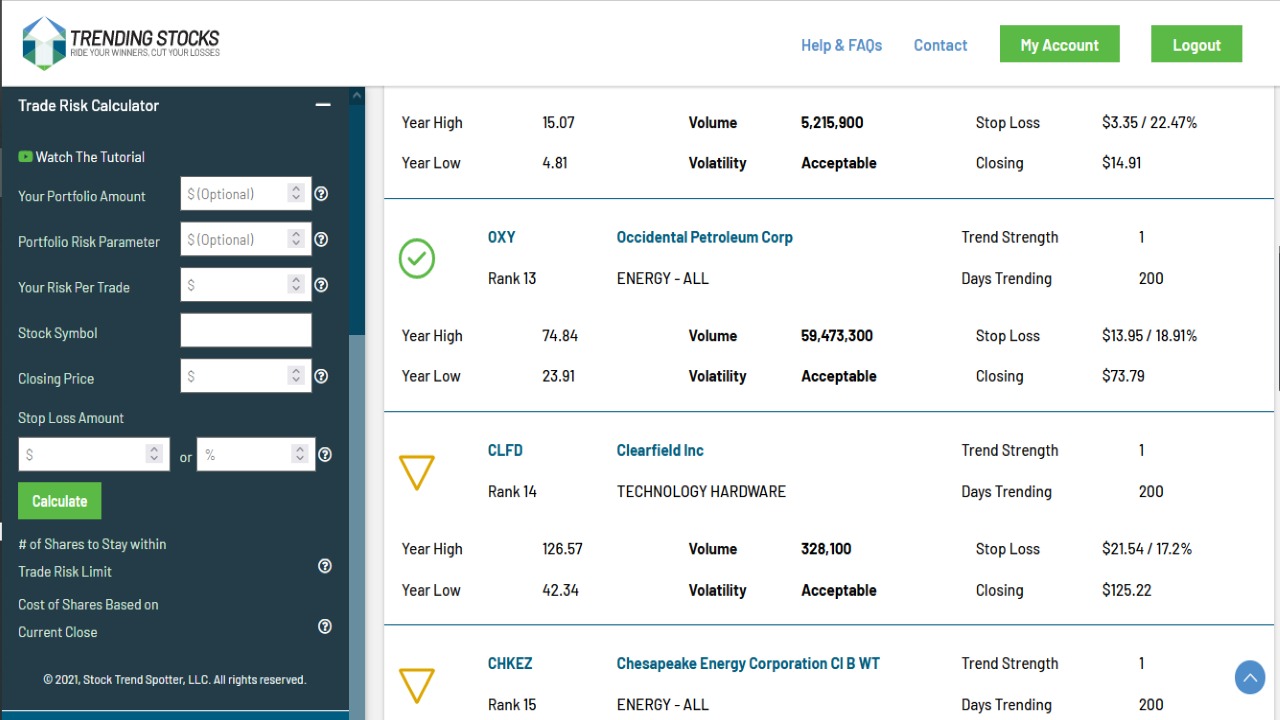The image size is (1280, 720).
Task: Collapse the Trade Risk Calculator panel
Action: click(x=323, y=105)
